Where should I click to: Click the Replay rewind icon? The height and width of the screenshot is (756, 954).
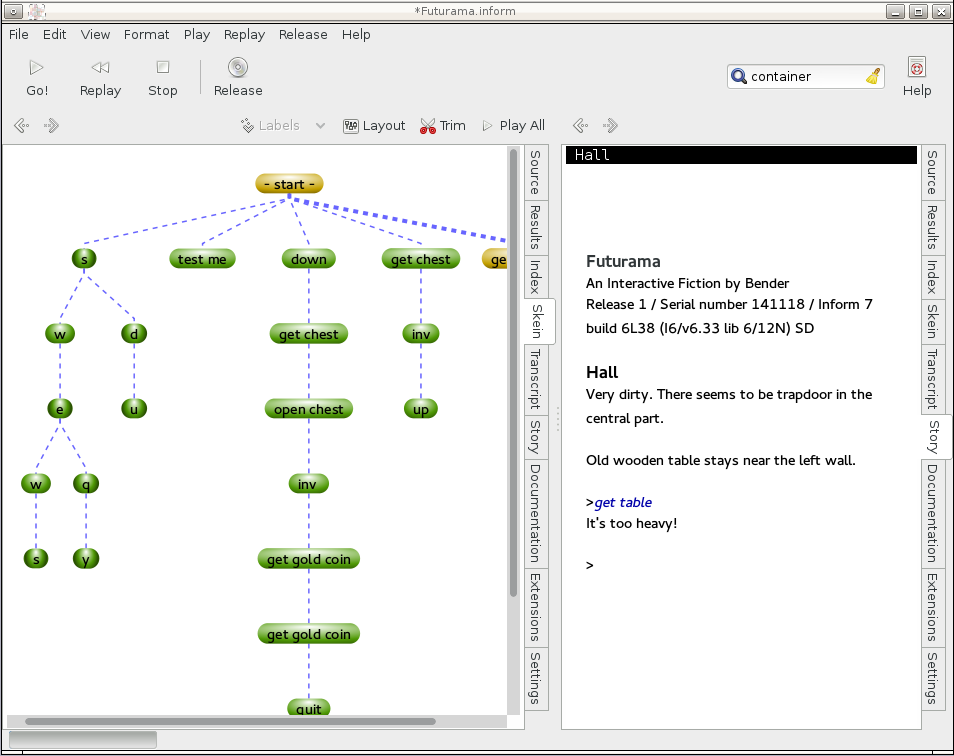coord(100,68)
